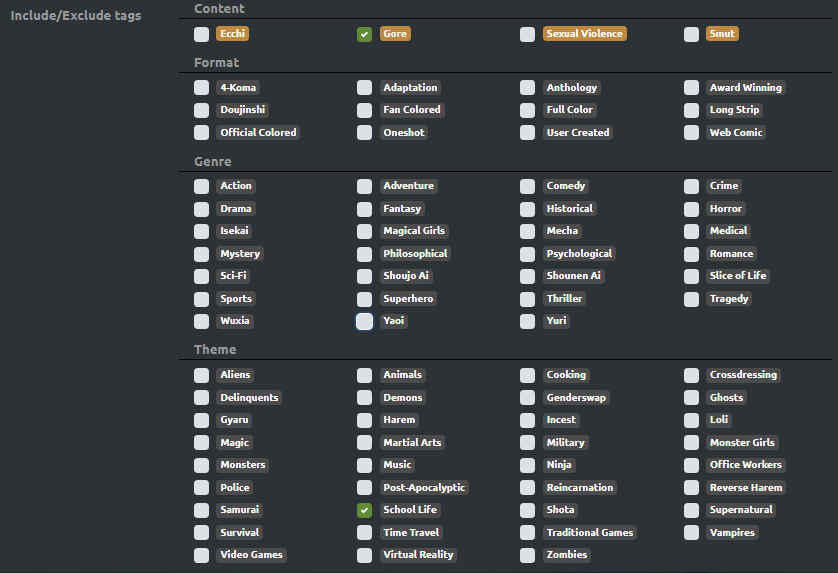Uncheck the Gore content checkbox
Screen dimensions: 838x573
click(364, 34)
